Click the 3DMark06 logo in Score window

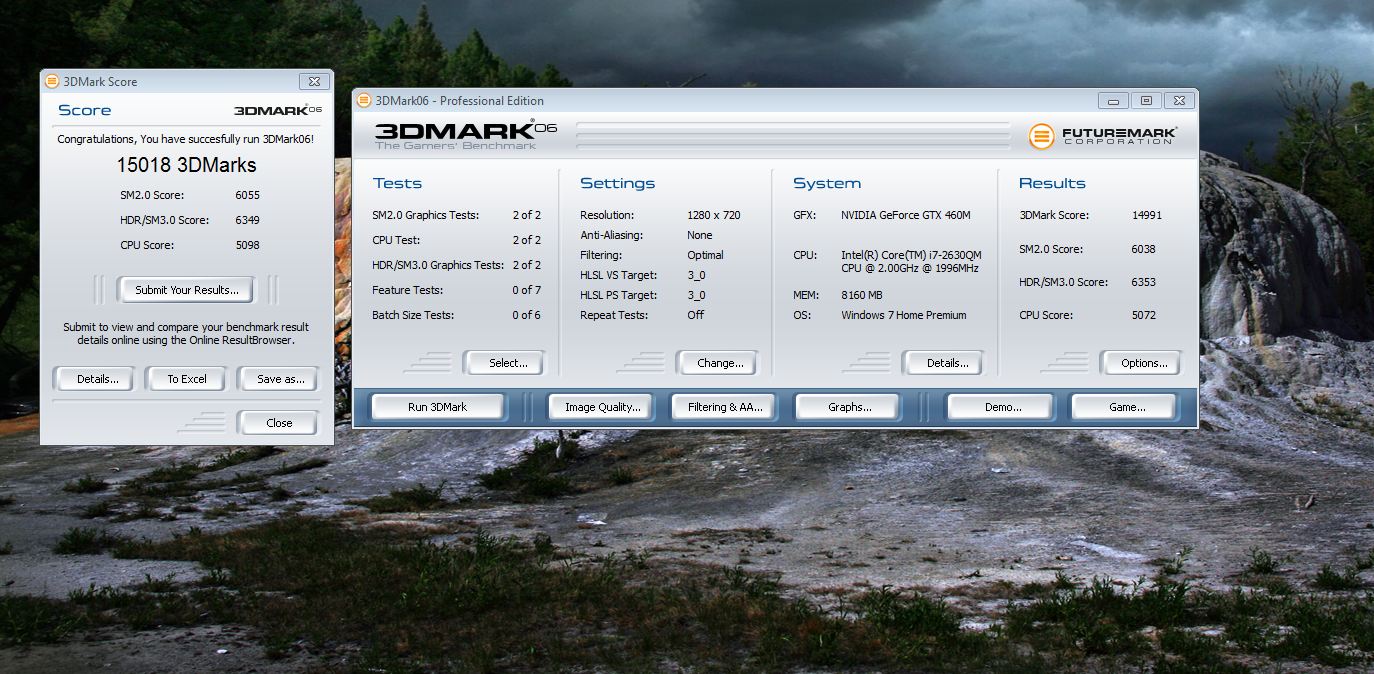pos(278,110)
